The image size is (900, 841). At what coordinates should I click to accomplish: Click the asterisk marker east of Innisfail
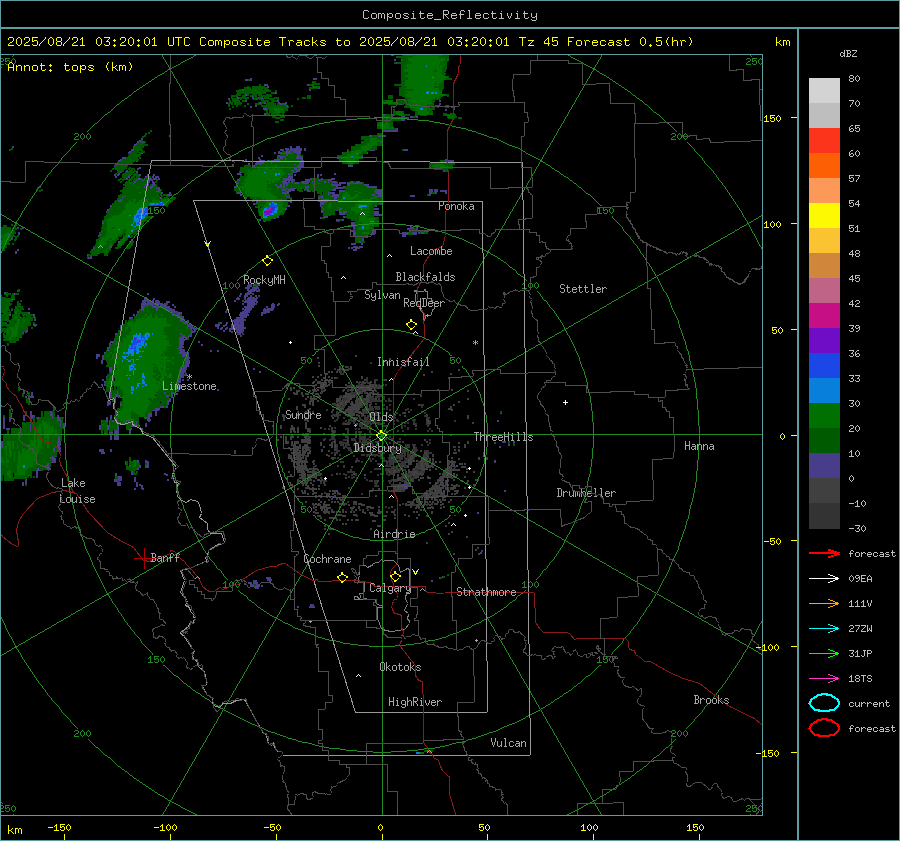point(475,343)
